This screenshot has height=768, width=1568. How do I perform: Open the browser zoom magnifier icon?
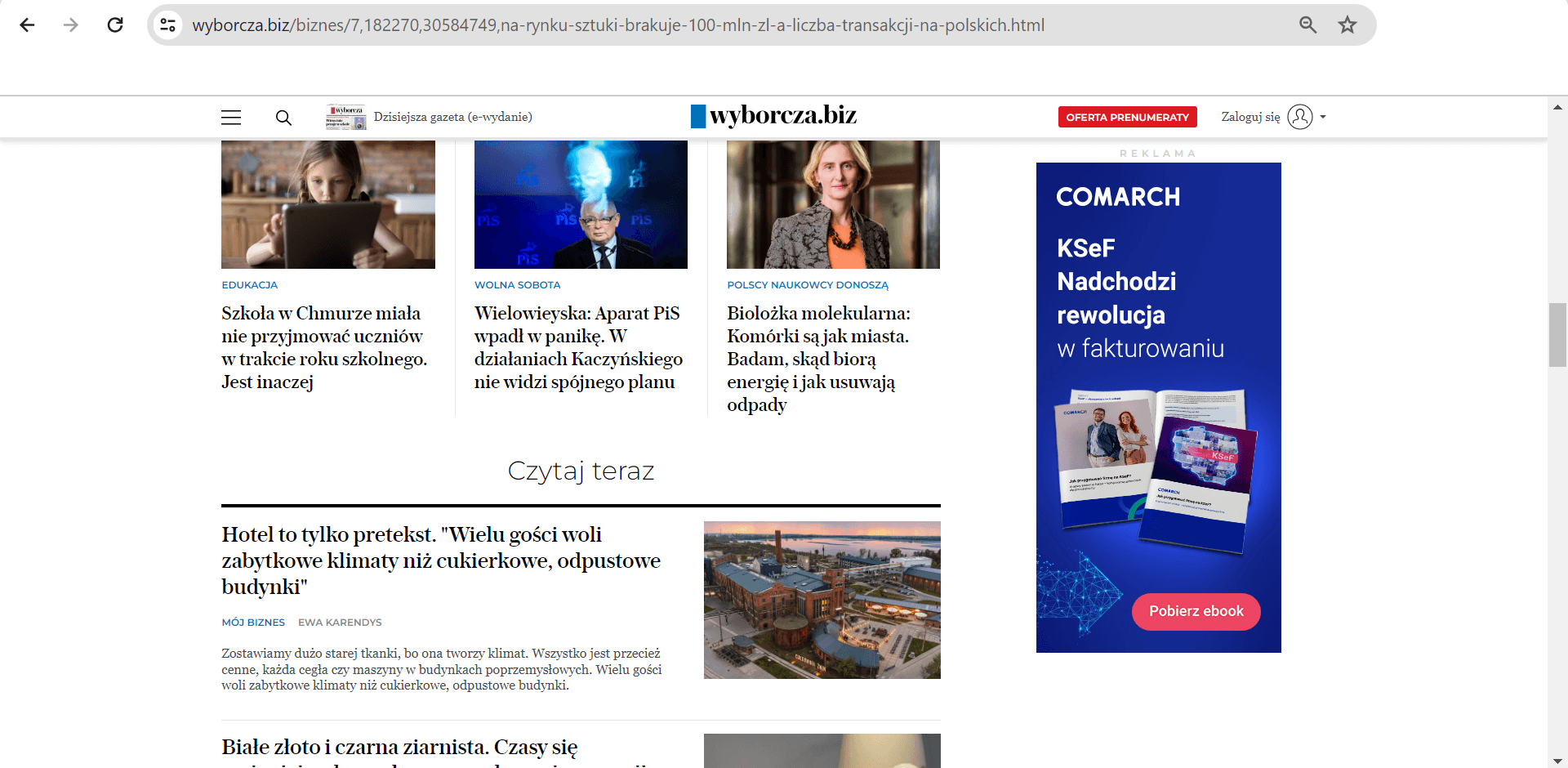point(1307,25)
